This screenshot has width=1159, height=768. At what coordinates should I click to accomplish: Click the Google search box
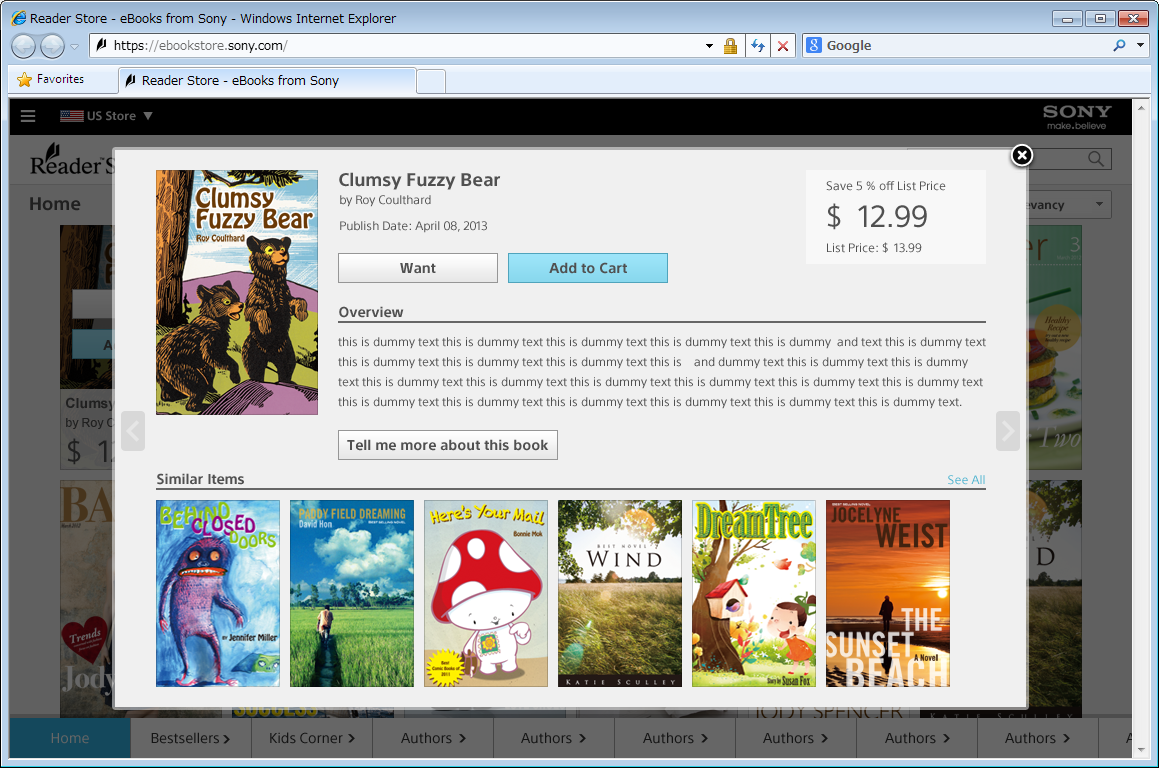tap(961, 46)
